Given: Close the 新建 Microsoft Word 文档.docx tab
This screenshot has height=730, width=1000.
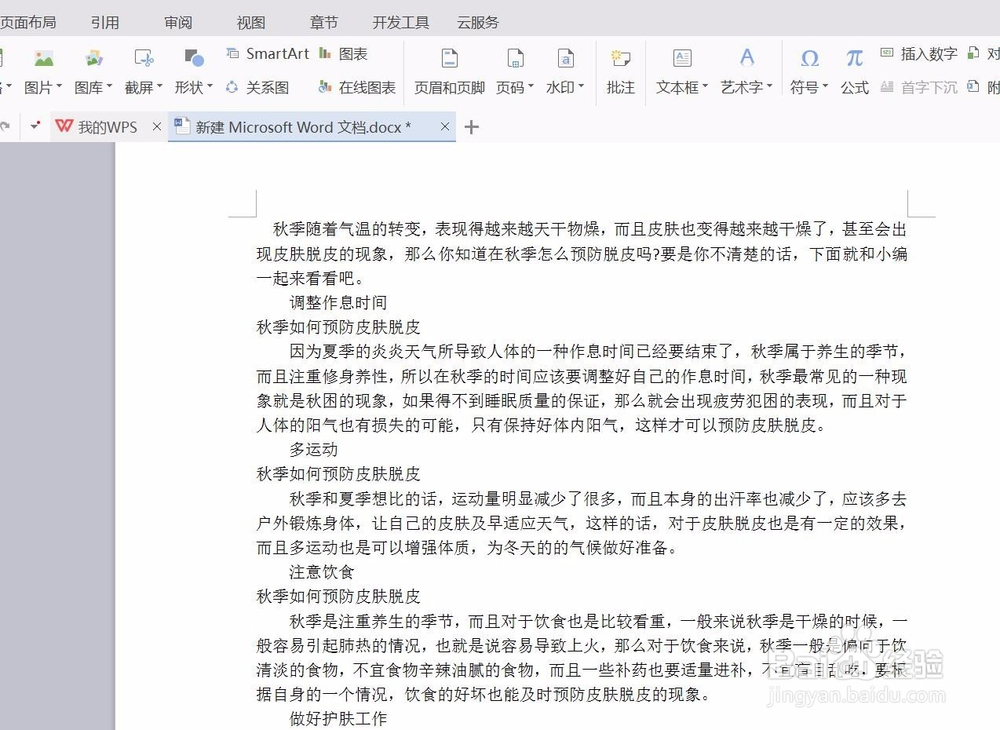Looking at the screenshot, I should (x=445, y=127).
